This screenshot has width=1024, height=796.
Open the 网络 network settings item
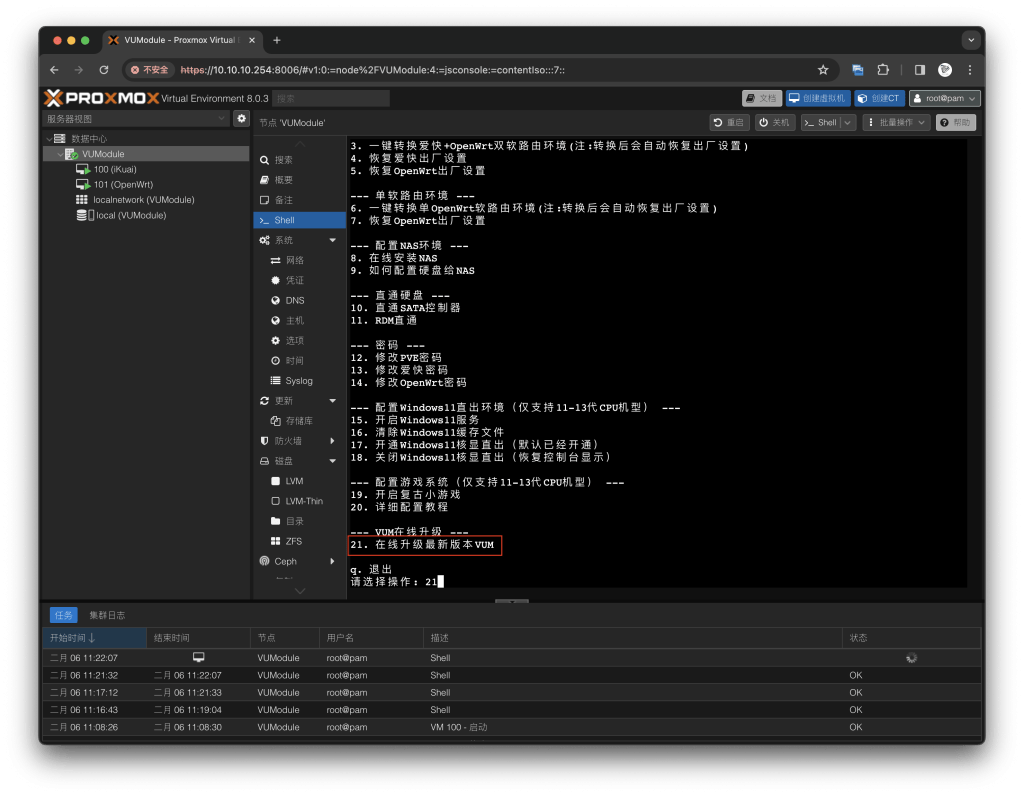(x=295, y=260)
